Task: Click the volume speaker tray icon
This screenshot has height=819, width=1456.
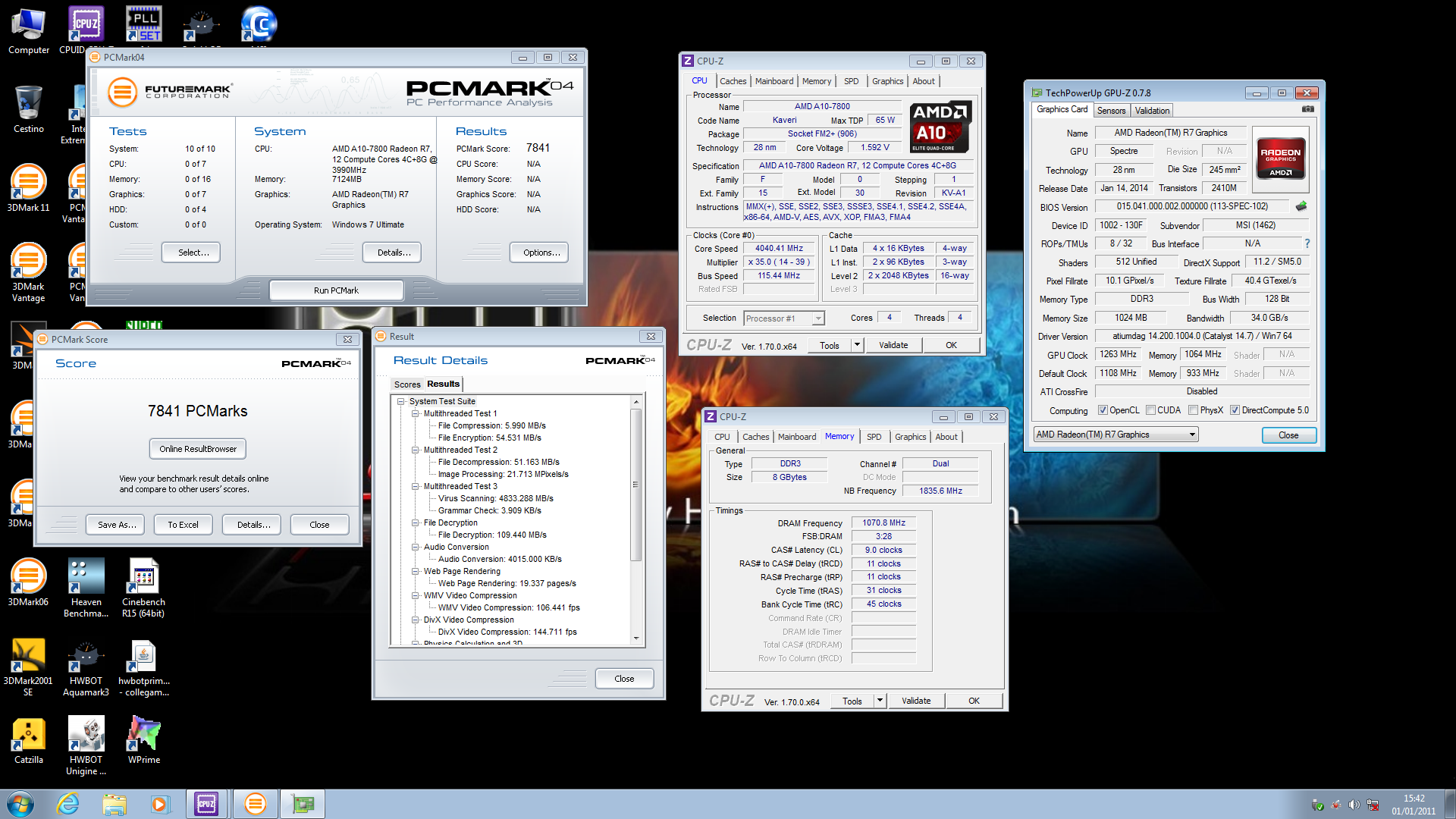Action: 1354,805
